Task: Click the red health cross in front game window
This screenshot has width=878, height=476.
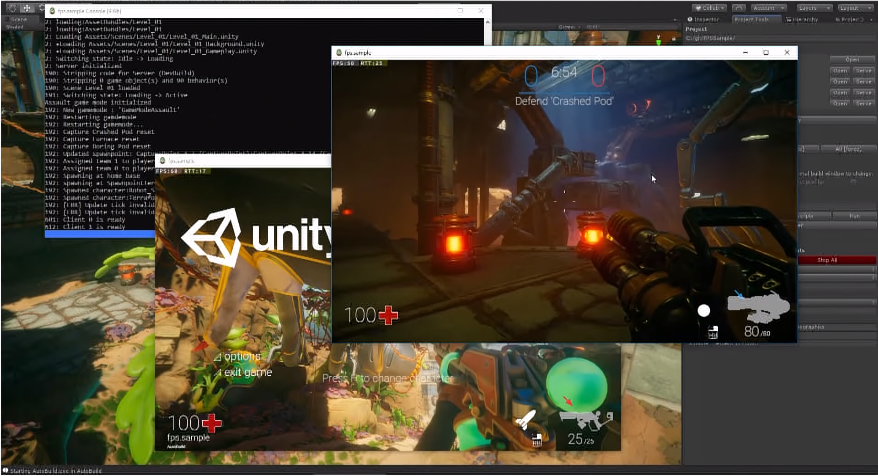Action: pos(388,315)
